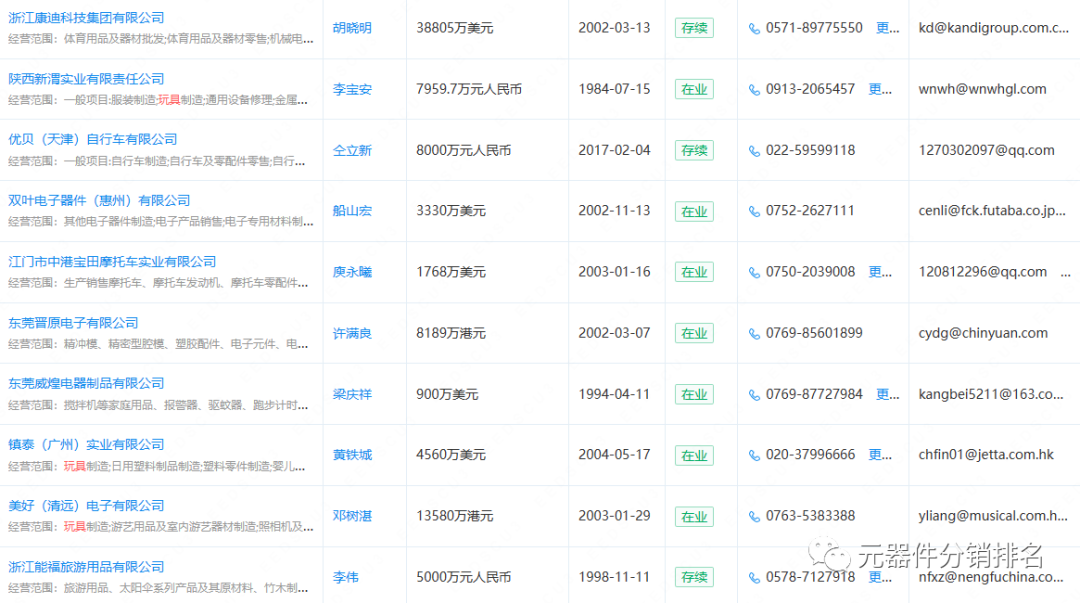Click the 存续 status tag in 仝立新 row
1080x603 pixels.
point(694,150)
